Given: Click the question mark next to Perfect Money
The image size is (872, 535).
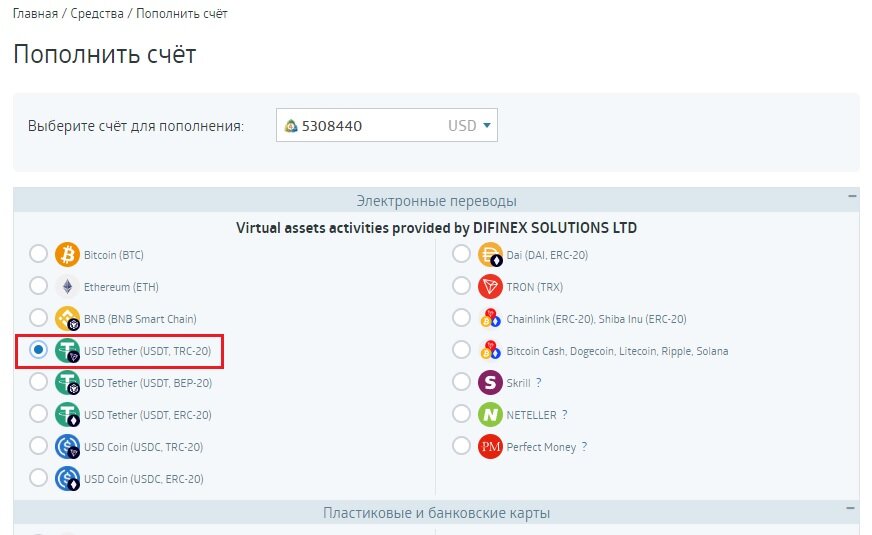Looking at the screenshot, I should coord(584,447).
